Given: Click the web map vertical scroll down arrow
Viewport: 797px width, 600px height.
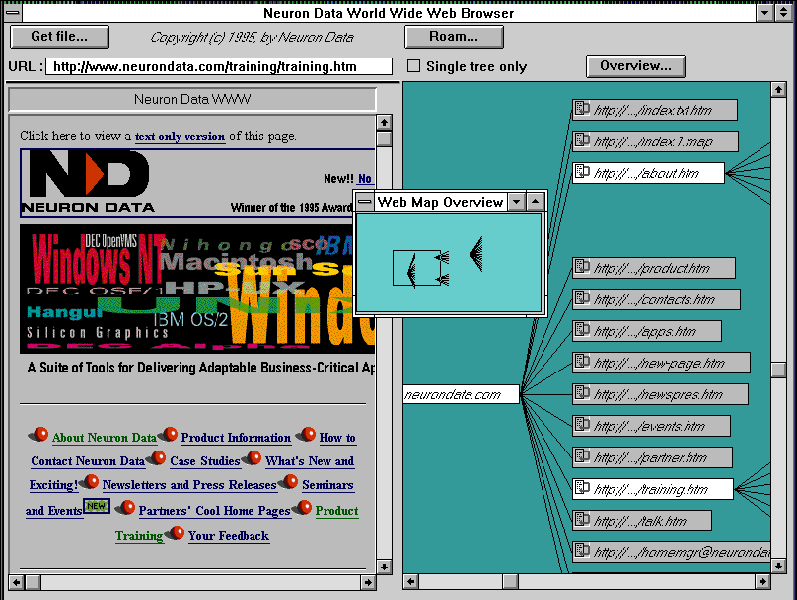Looking at the screenshot, I should click(778, 565).
